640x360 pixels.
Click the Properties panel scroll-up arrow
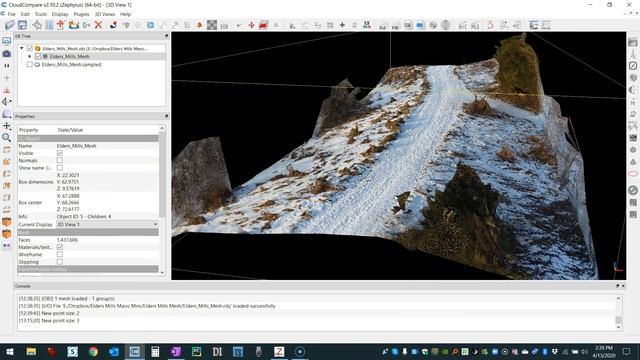pyautogui.click(x=162, y=128)
